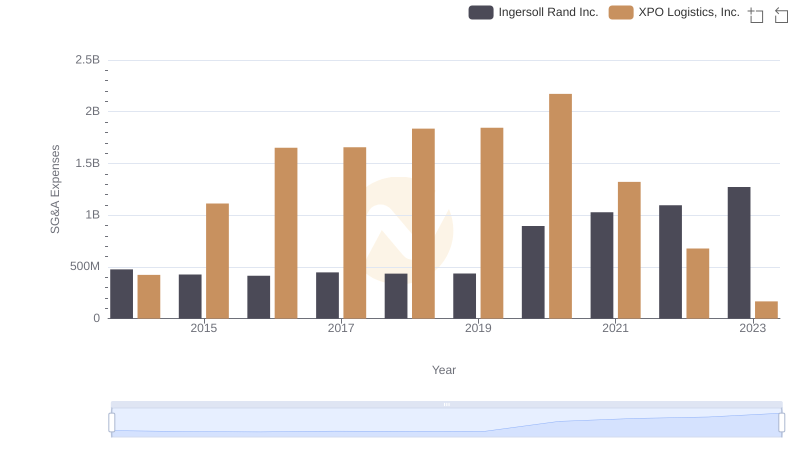800x461 pixels.
Task: Click the Ingersoll Rand bar for 2021
Action: (602, 265)
